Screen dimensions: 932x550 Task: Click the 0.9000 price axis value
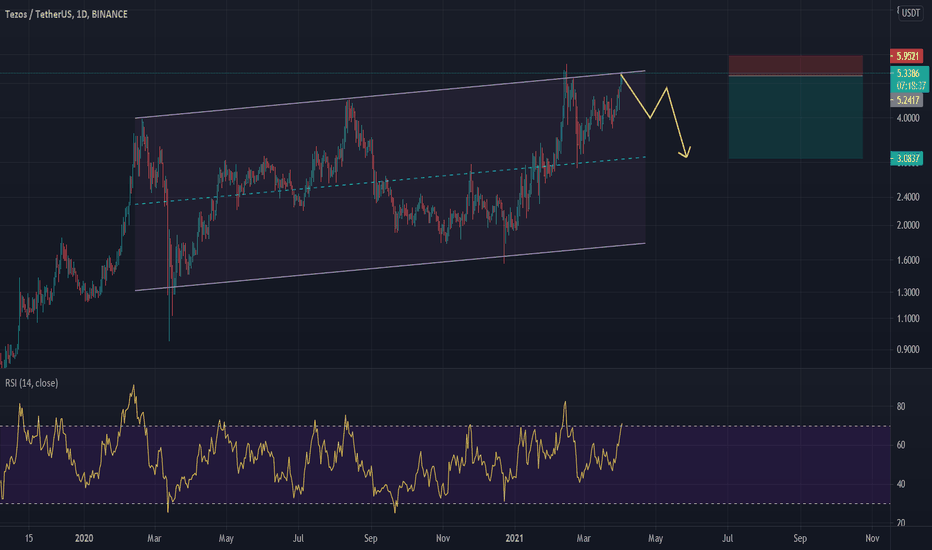(x=908, y=350)
